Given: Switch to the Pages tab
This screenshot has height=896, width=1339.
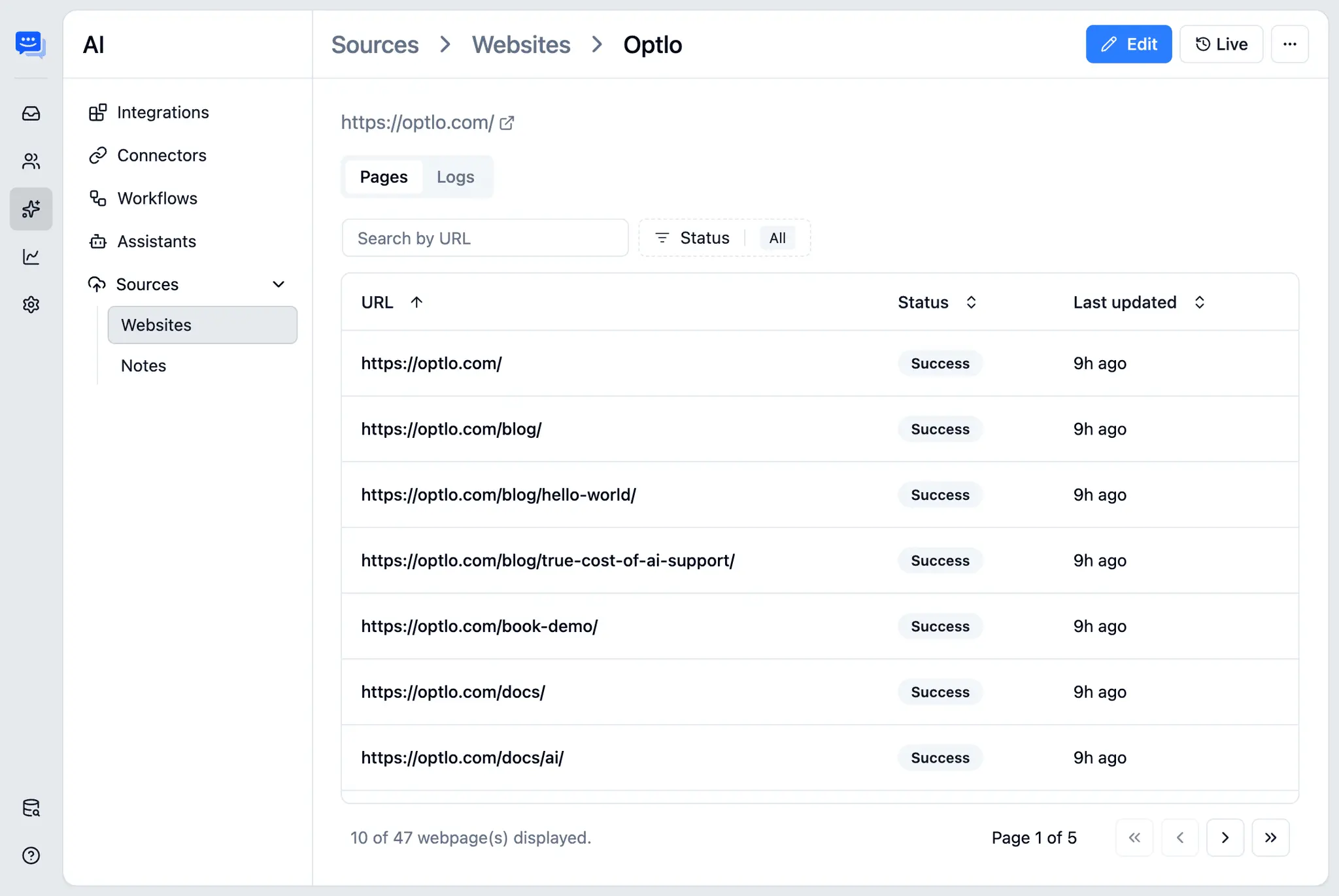Looking at the screenshot, I should click(384, 177).
